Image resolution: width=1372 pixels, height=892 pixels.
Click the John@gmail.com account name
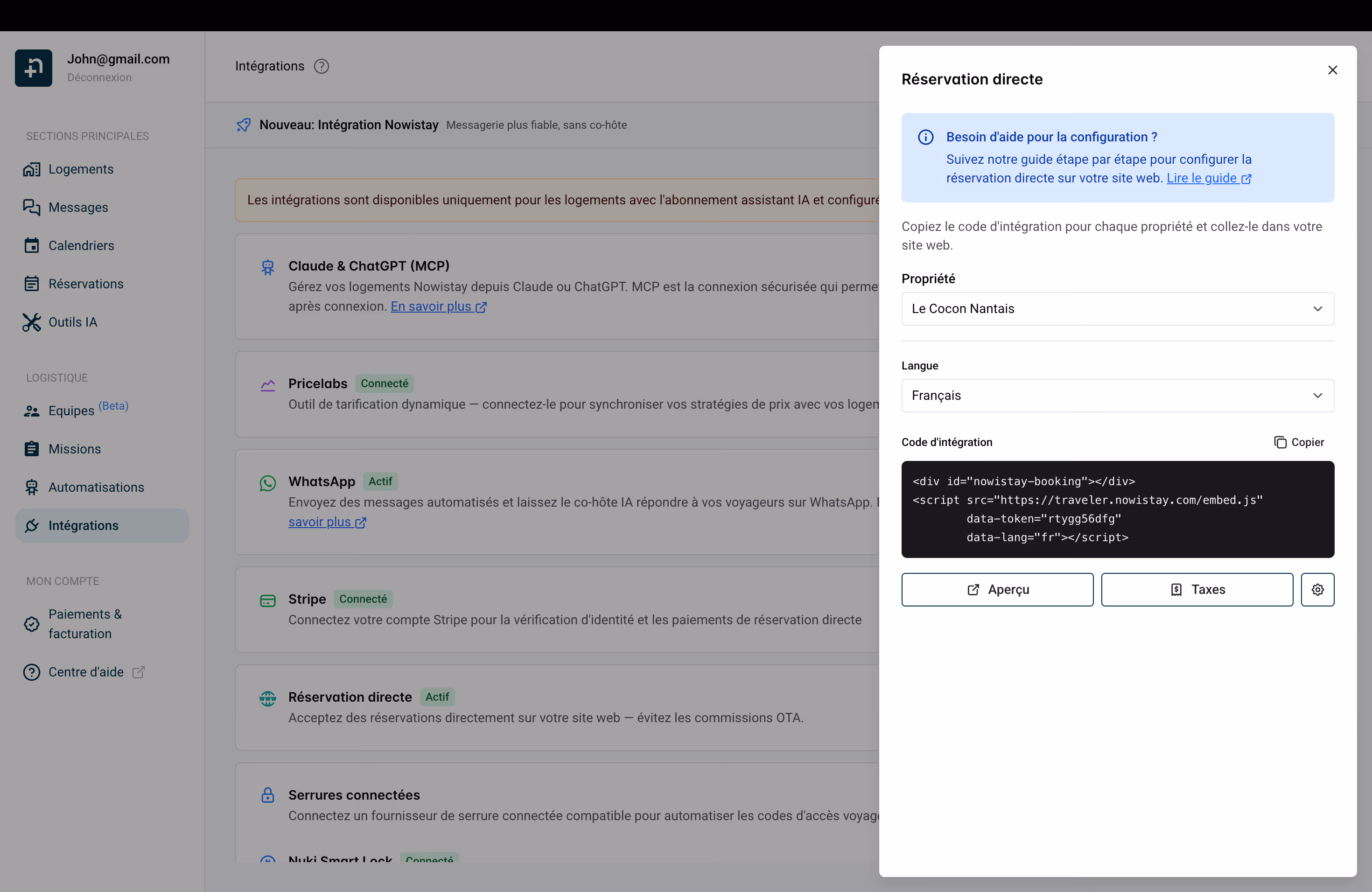pos(118,59)
